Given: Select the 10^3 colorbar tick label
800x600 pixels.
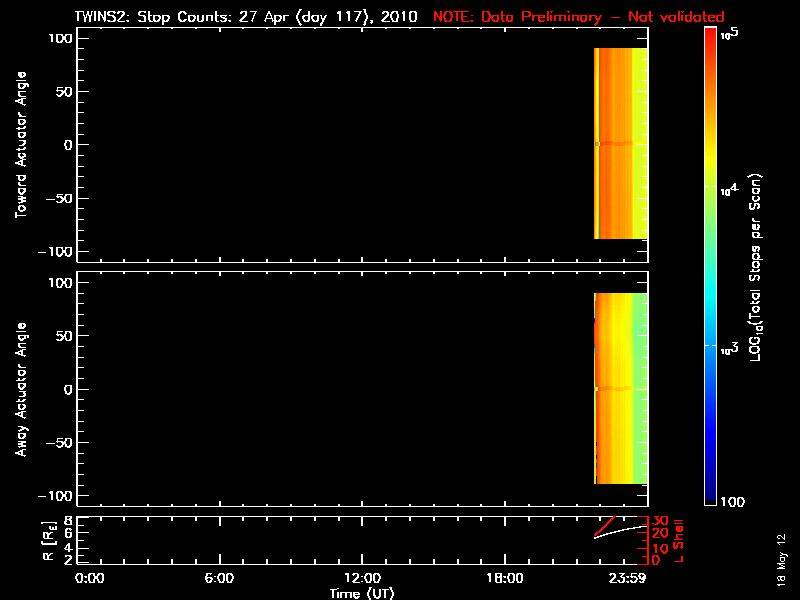Looking at the screenshot, I should click(730, 349).
